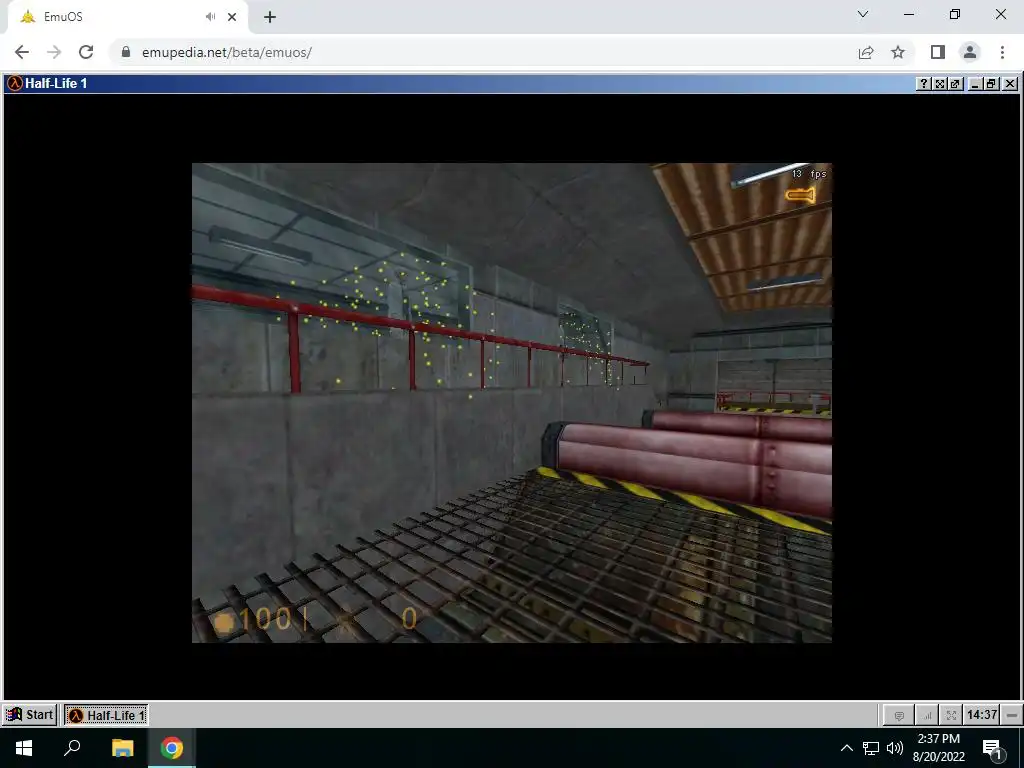This screenshot has height=768, width=1024.
Task: Close the EmuOS browser tab
Action: click(232, 17)
